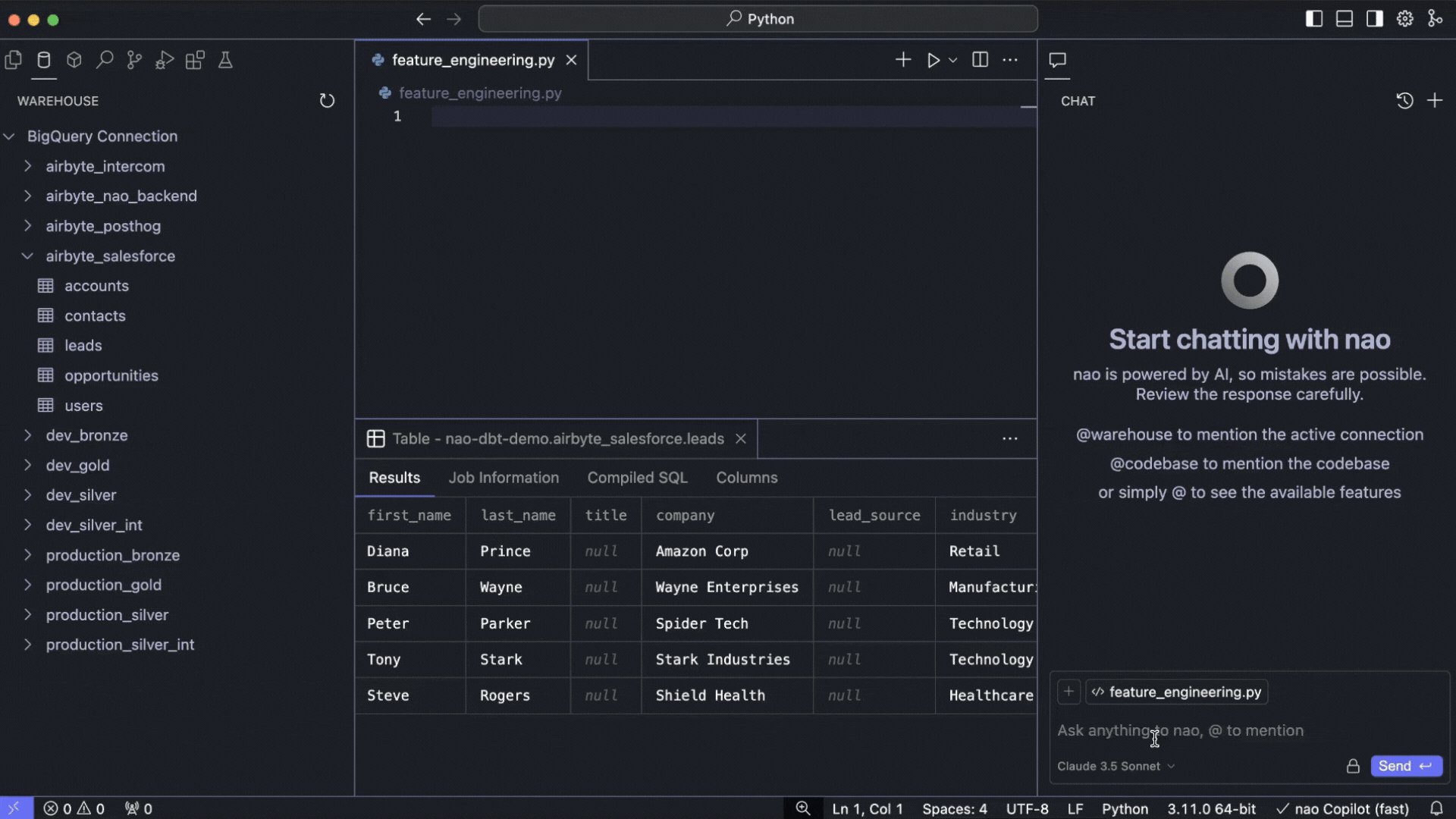Open remote window icon in status bar
The width and height of the screenshot is (1456, 819).
tap(14, 808)
